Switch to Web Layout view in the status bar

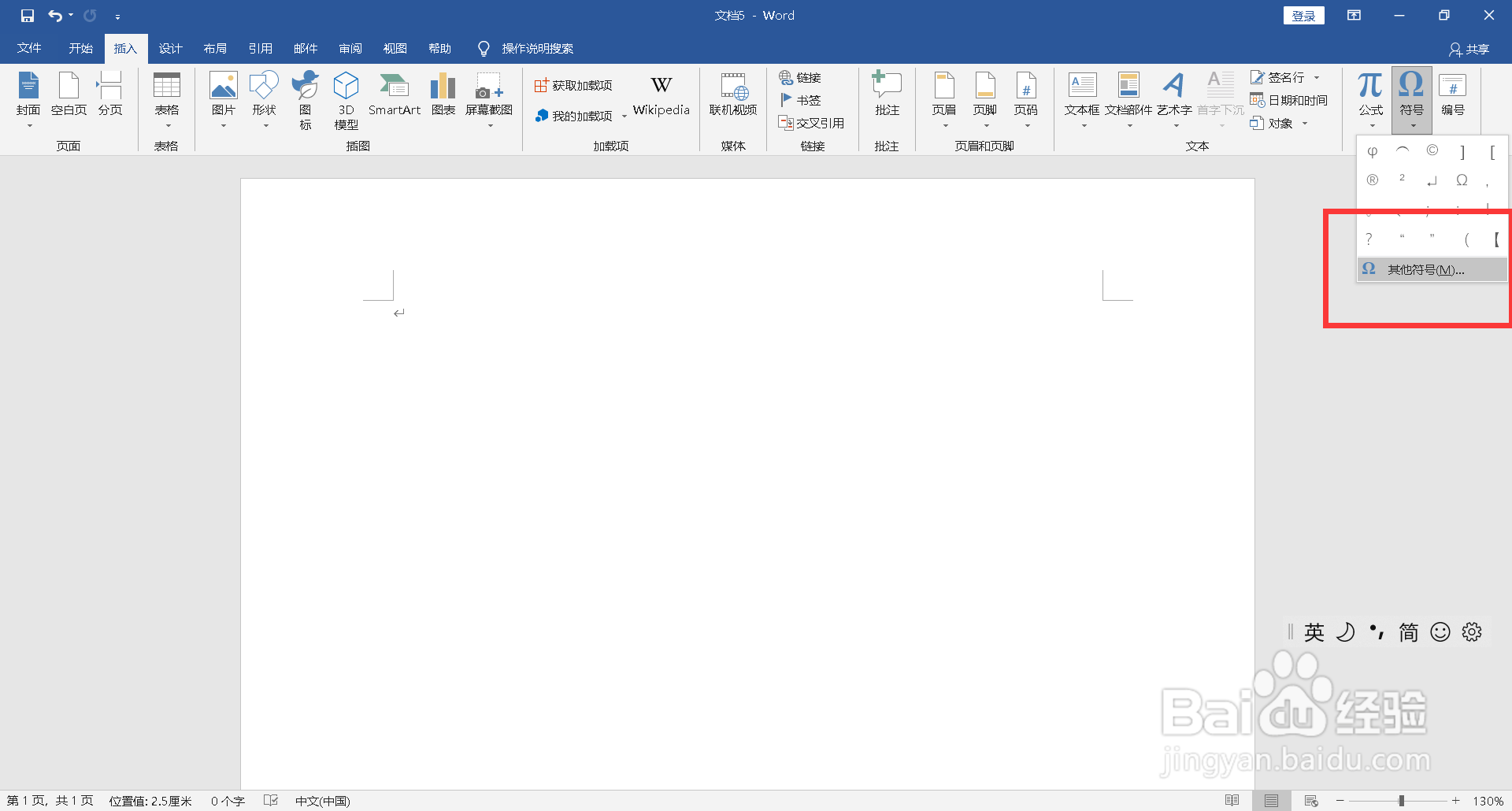coord(1311,801)
